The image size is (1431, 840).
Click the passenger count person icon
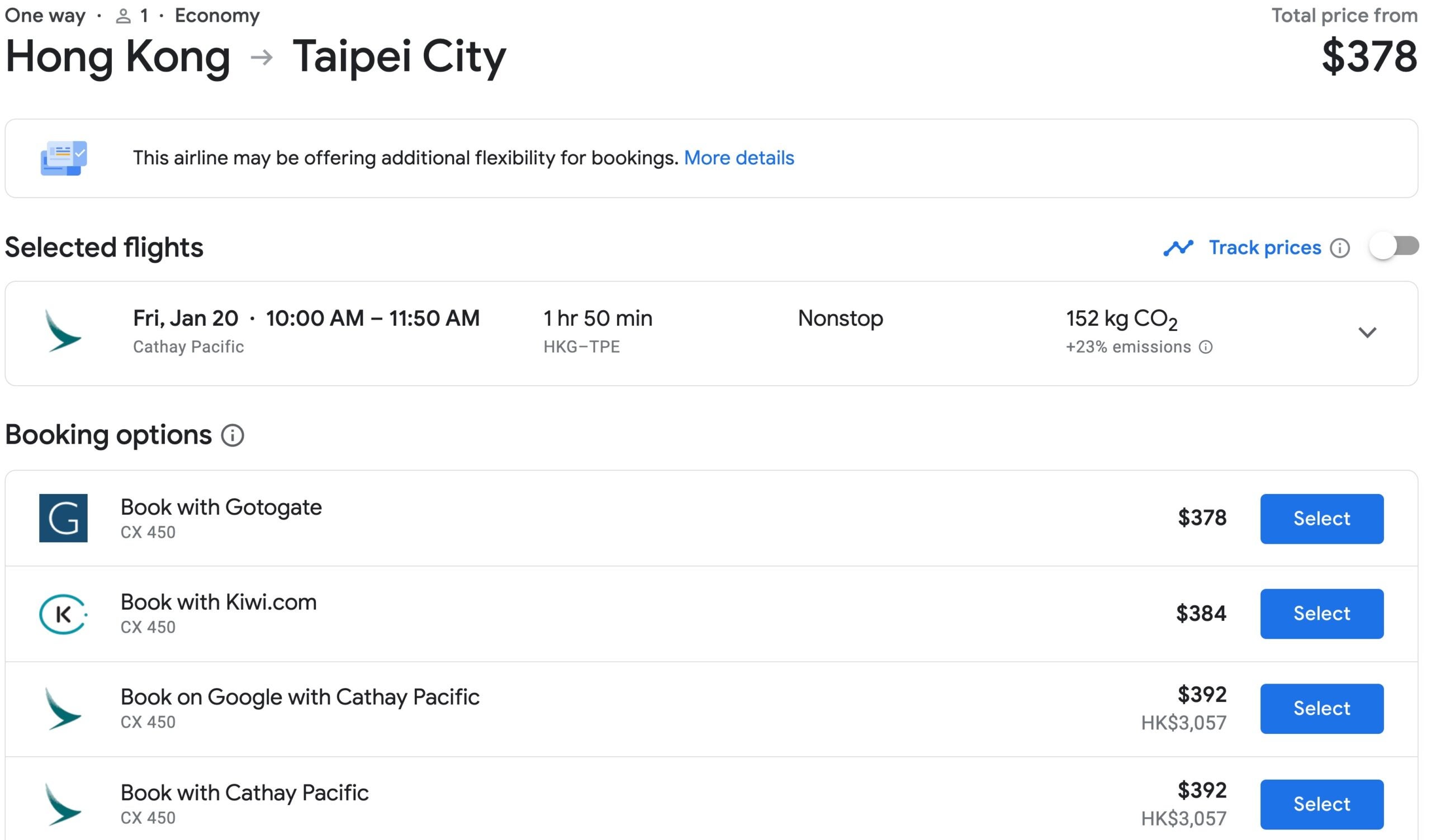click(x=122, y=16)
